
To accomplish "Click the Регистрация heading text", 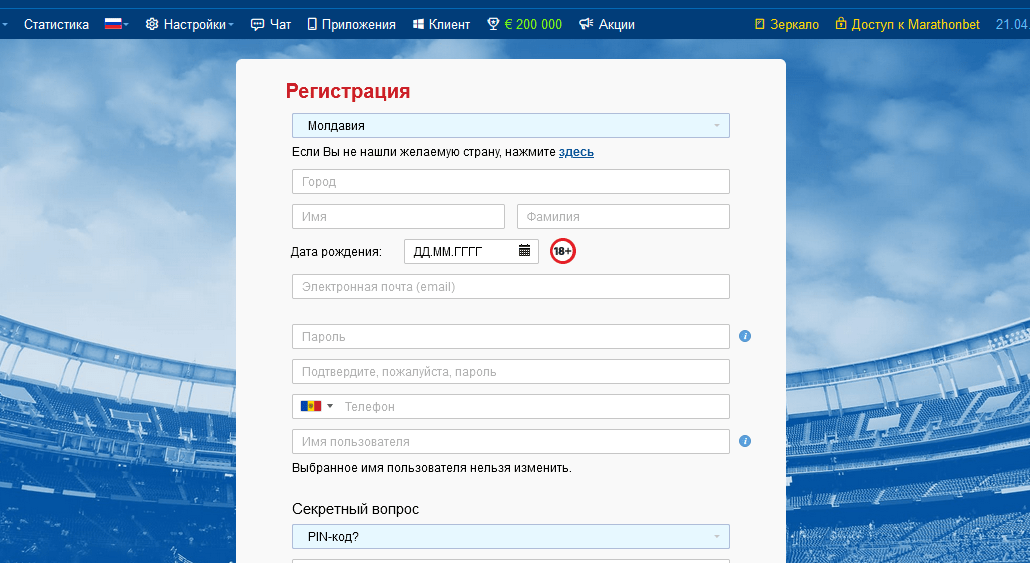I will [x=347, y=91].
